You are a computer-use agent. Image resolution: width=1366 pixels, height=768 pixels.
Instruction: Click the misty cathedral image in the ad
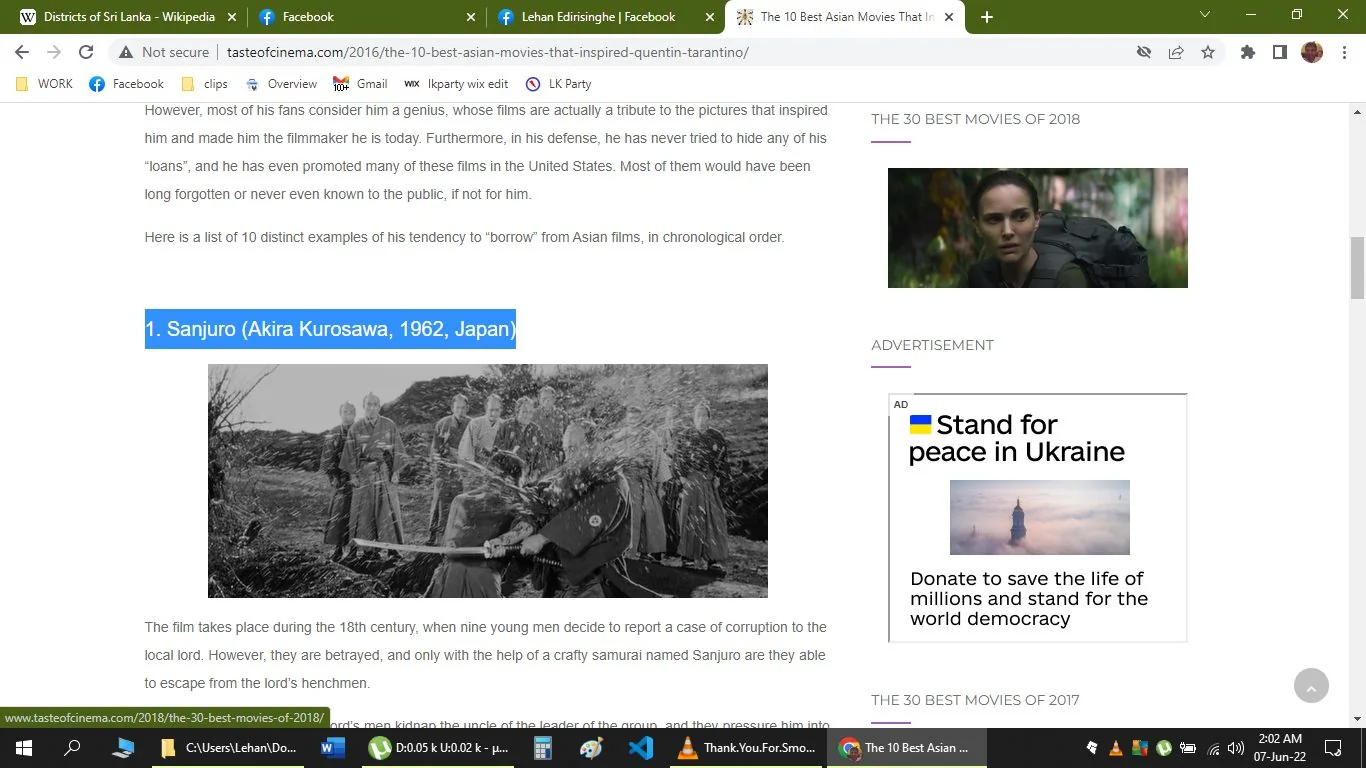coord(1040,517)
